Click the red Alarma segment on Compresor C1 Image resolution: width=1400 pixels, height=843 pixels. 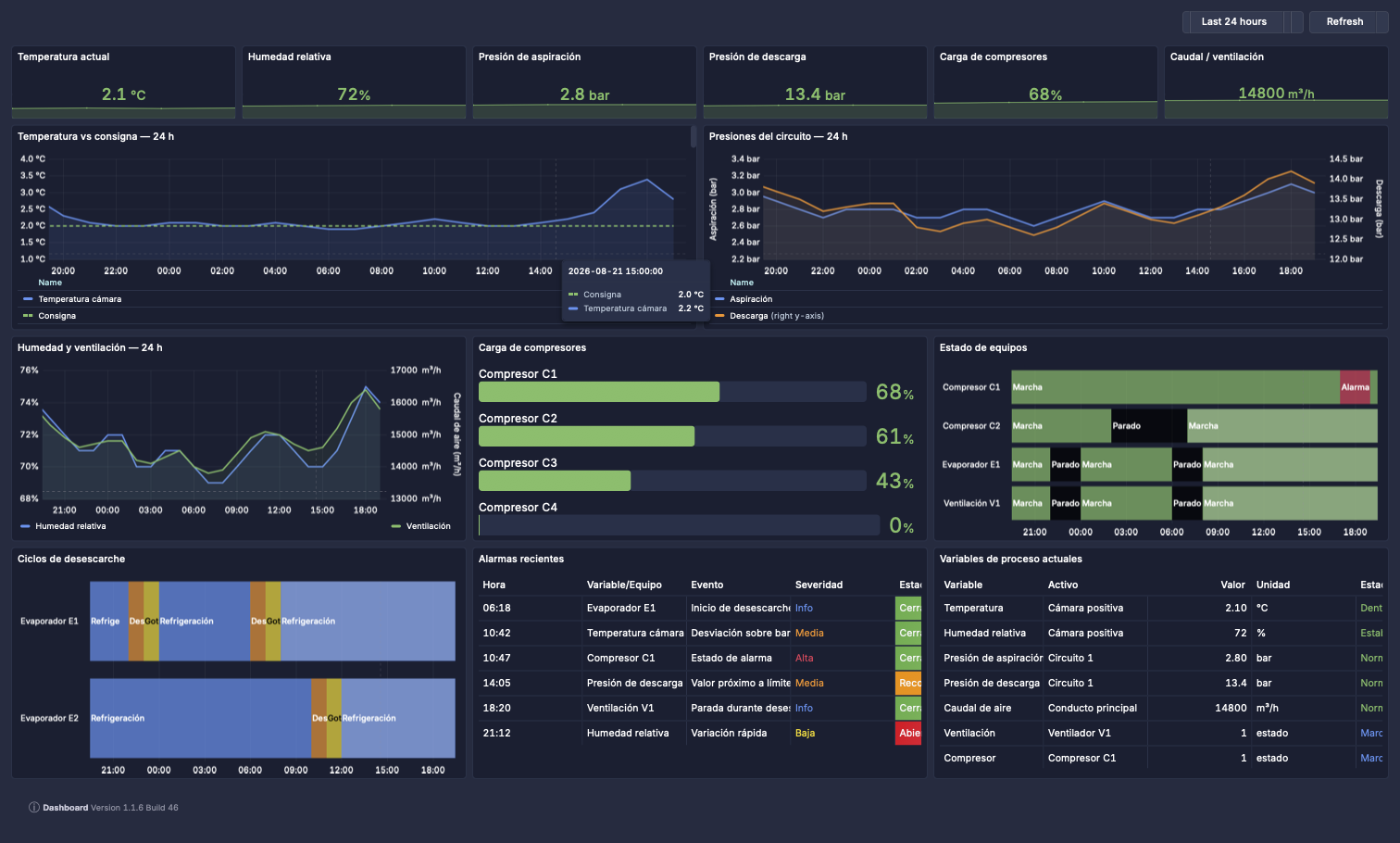[x=1355, y=387]
